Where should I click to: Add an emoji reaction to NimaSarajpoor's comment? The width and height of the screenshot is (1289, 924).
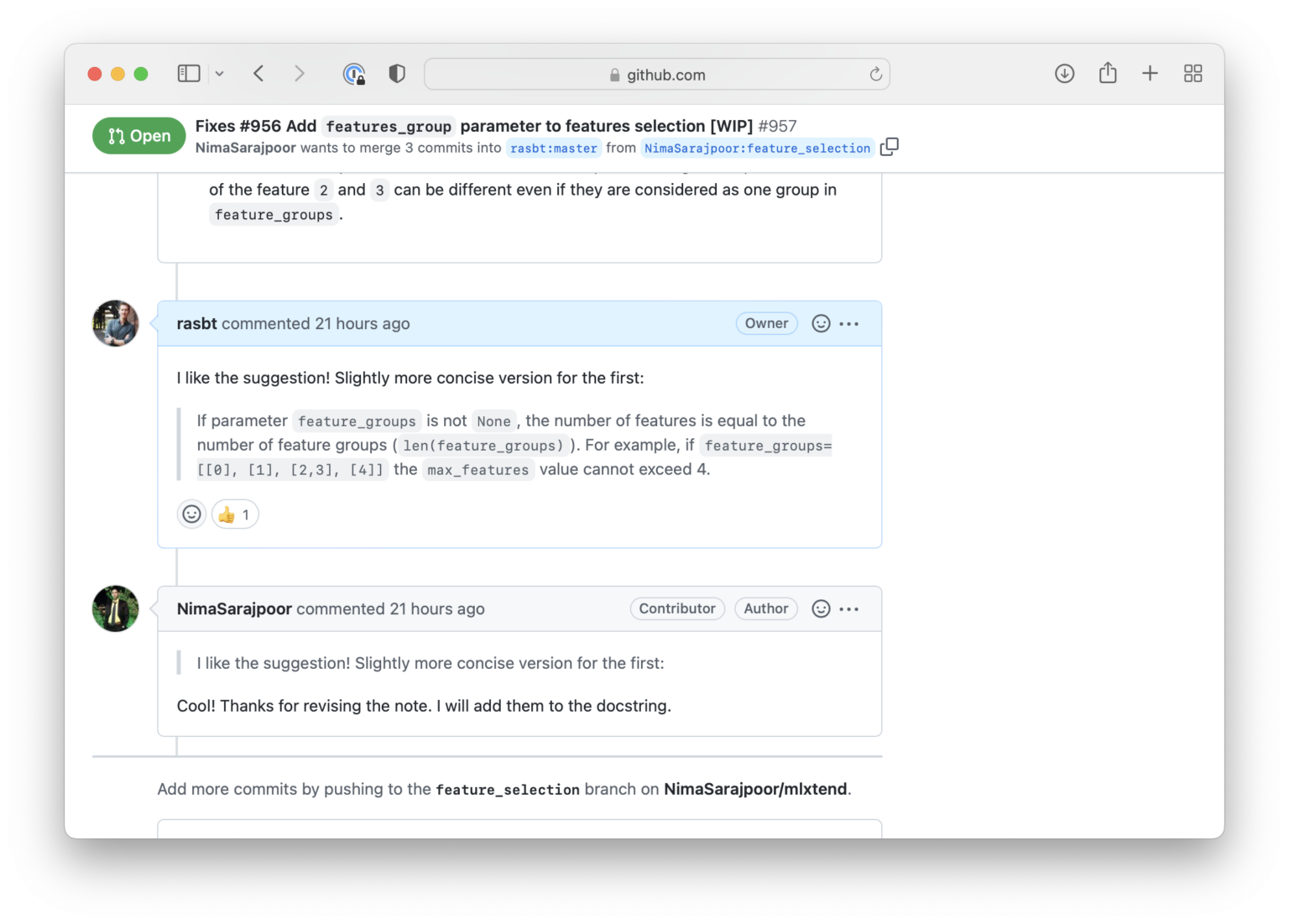(820, 608)
